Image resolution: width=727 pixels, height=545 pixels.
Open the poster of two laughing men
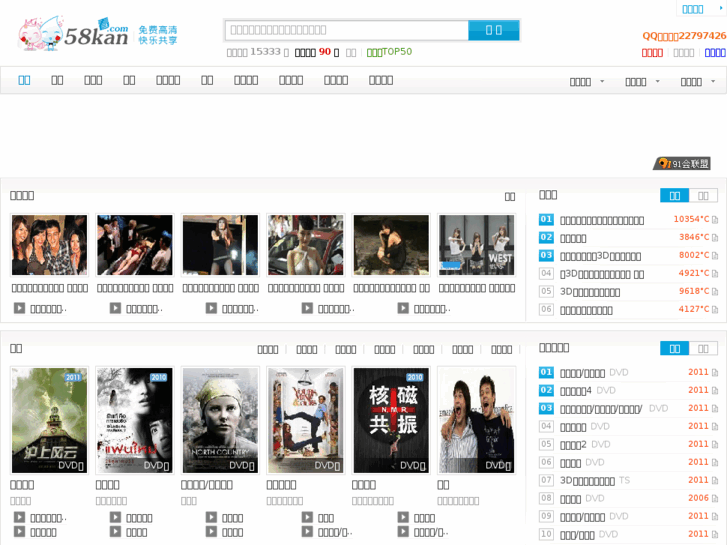(476, 420)
